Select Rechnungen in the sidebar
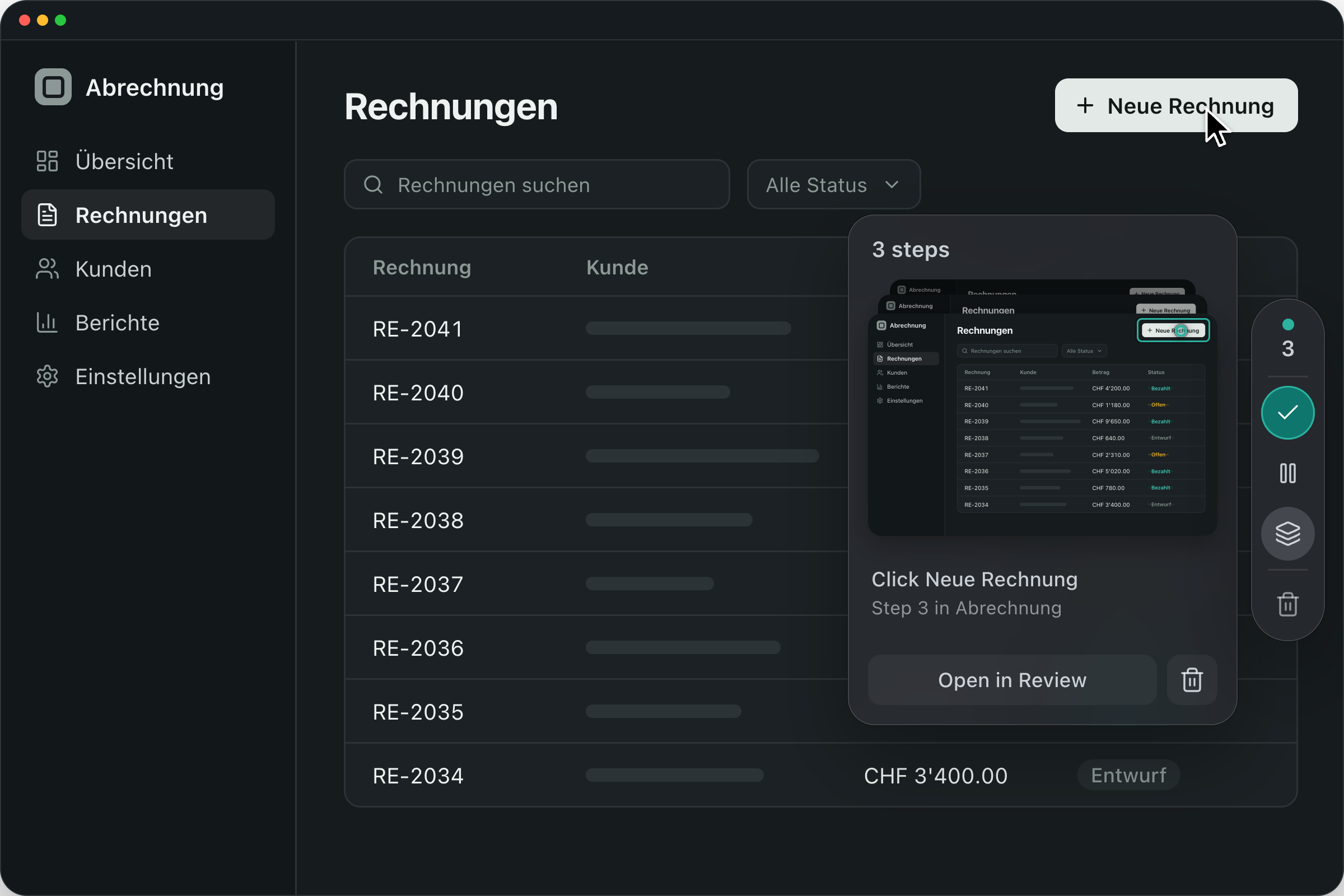1344x896 pixels. (148, 215)
